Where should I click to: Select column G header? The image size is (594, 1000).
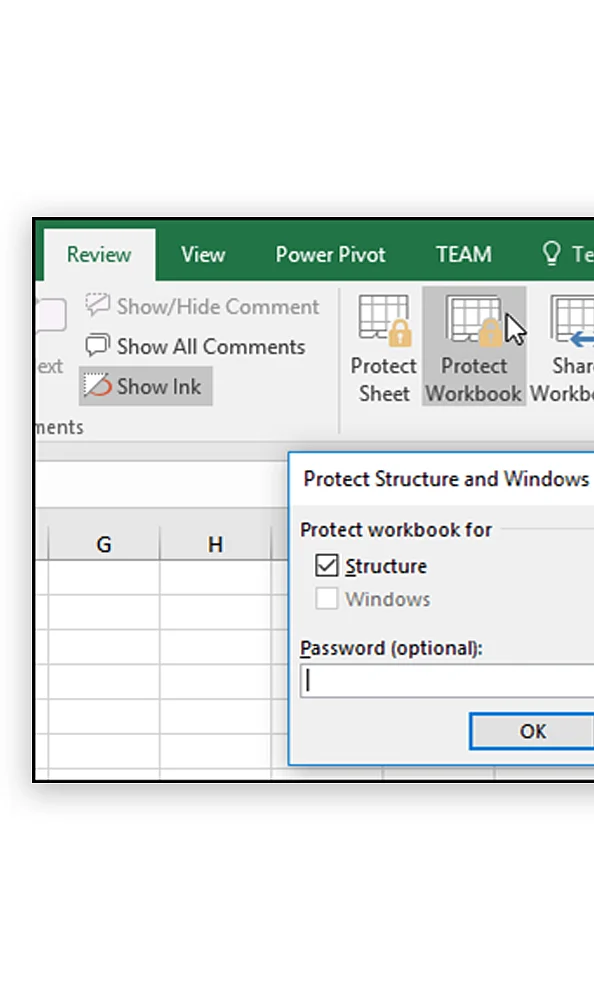point(104,544)
